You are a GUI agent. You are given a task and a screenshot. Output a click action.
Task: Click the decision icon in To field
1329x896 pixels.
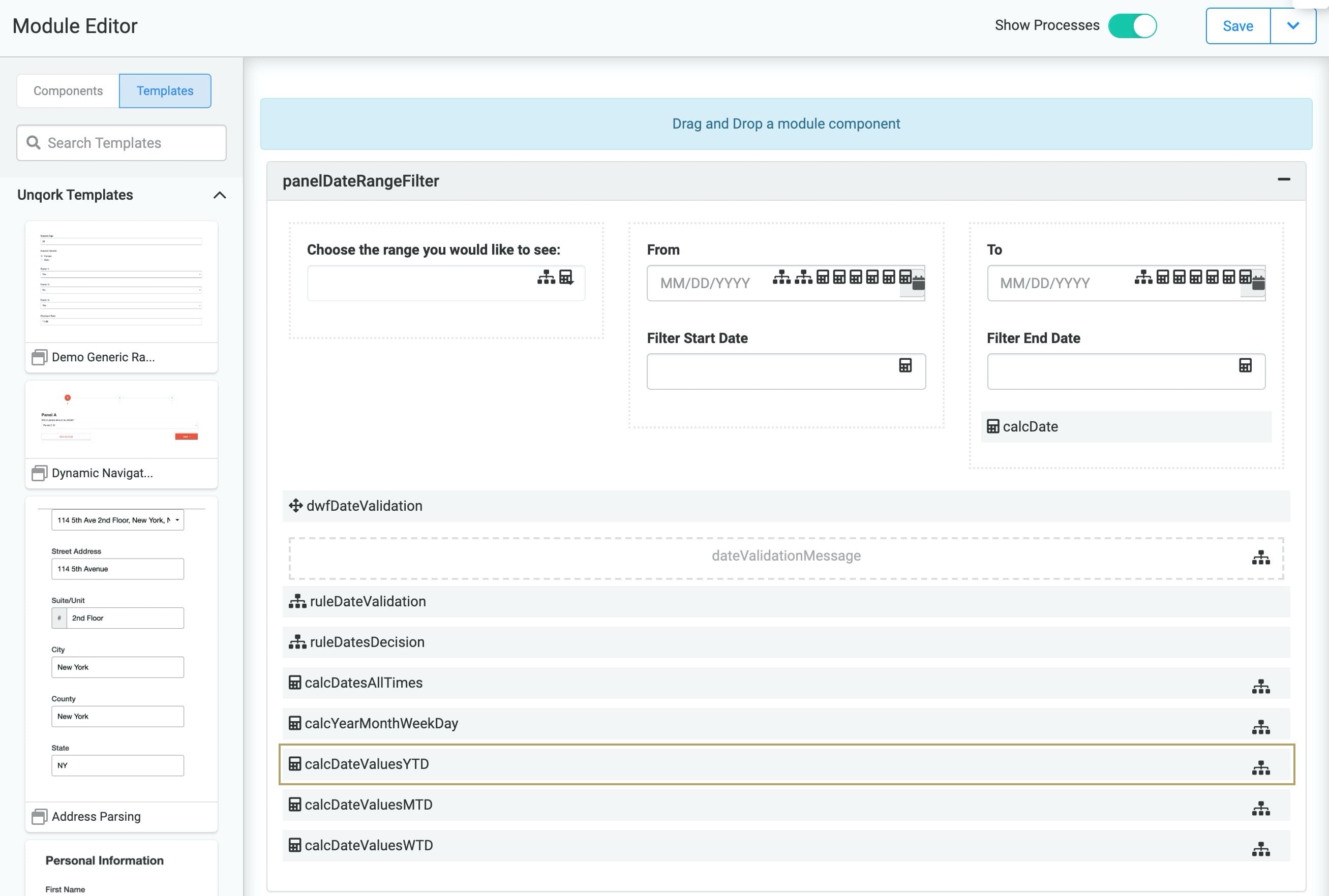point(1143,277)
